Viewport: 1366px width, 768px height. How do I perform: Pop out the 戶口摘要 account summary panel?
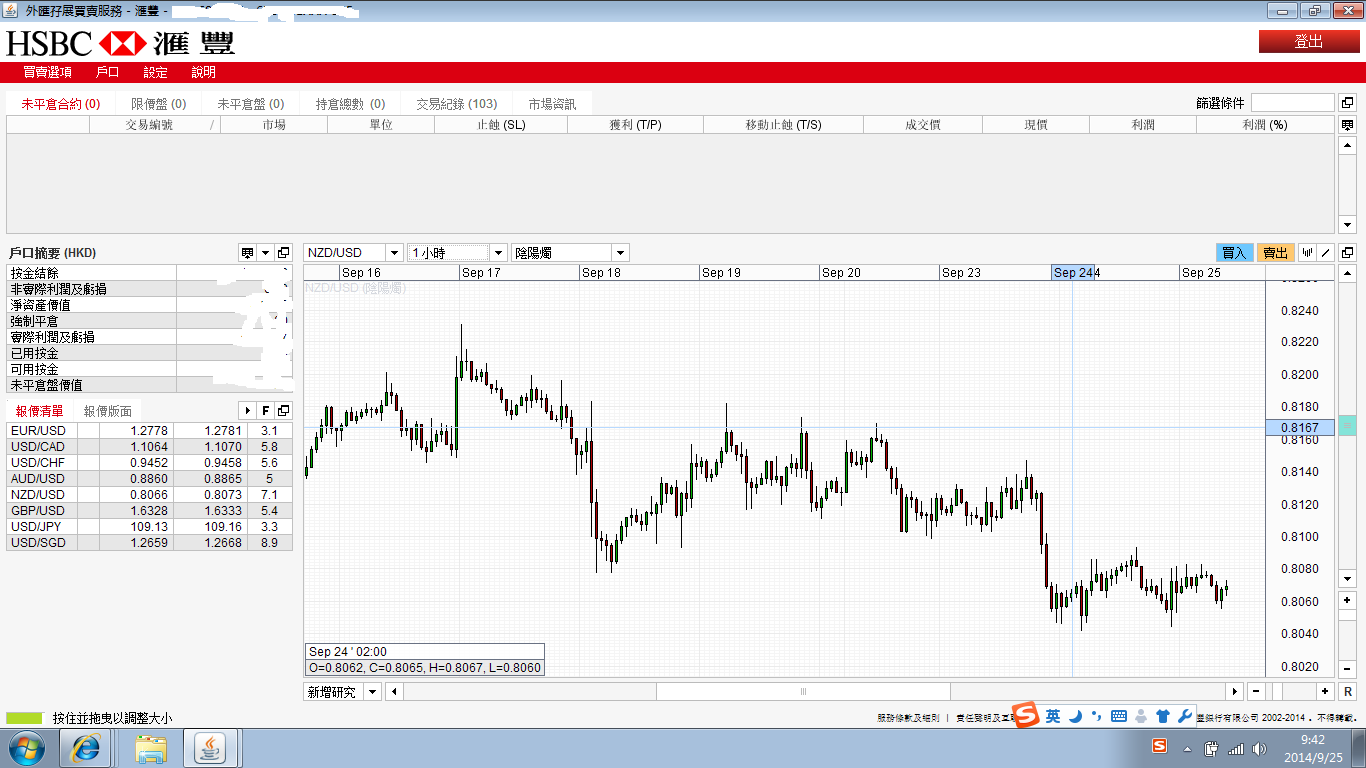(x=283, y=253)
